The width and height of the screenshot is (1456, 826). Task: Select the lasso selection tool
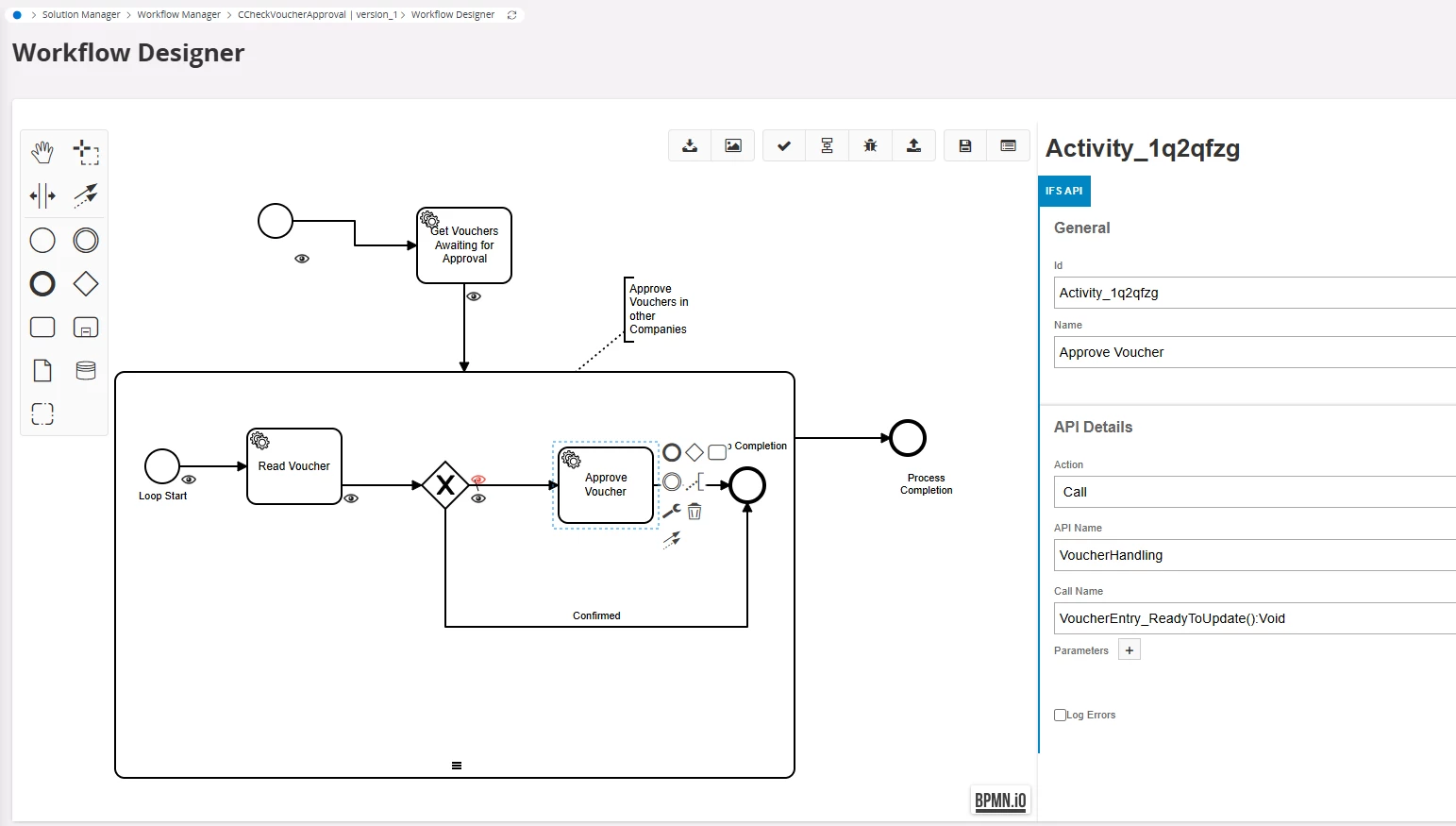click(x=86, y=152)
